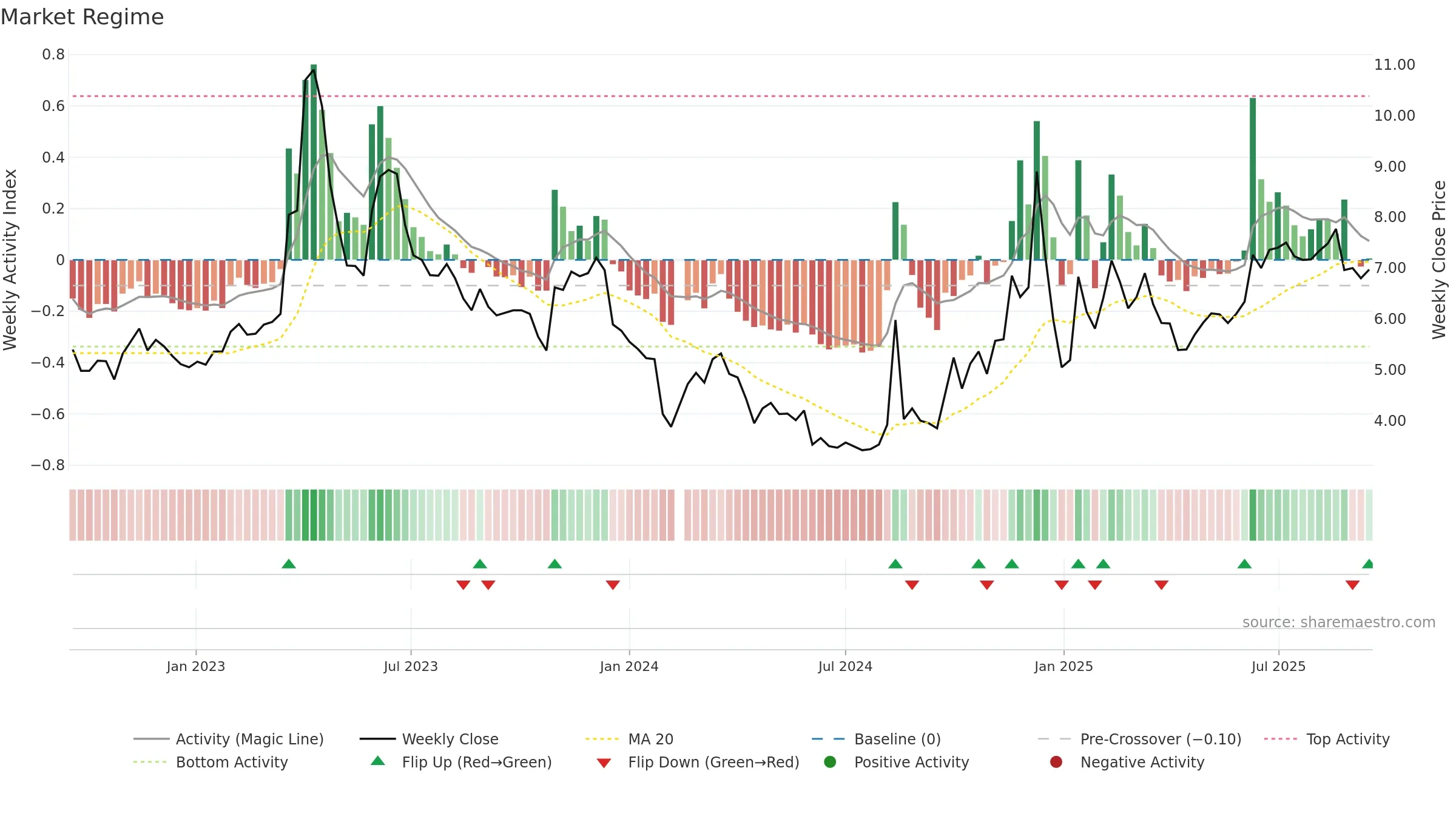Toggle the Bottom Activity legend entry

click(x=211, y=762)
